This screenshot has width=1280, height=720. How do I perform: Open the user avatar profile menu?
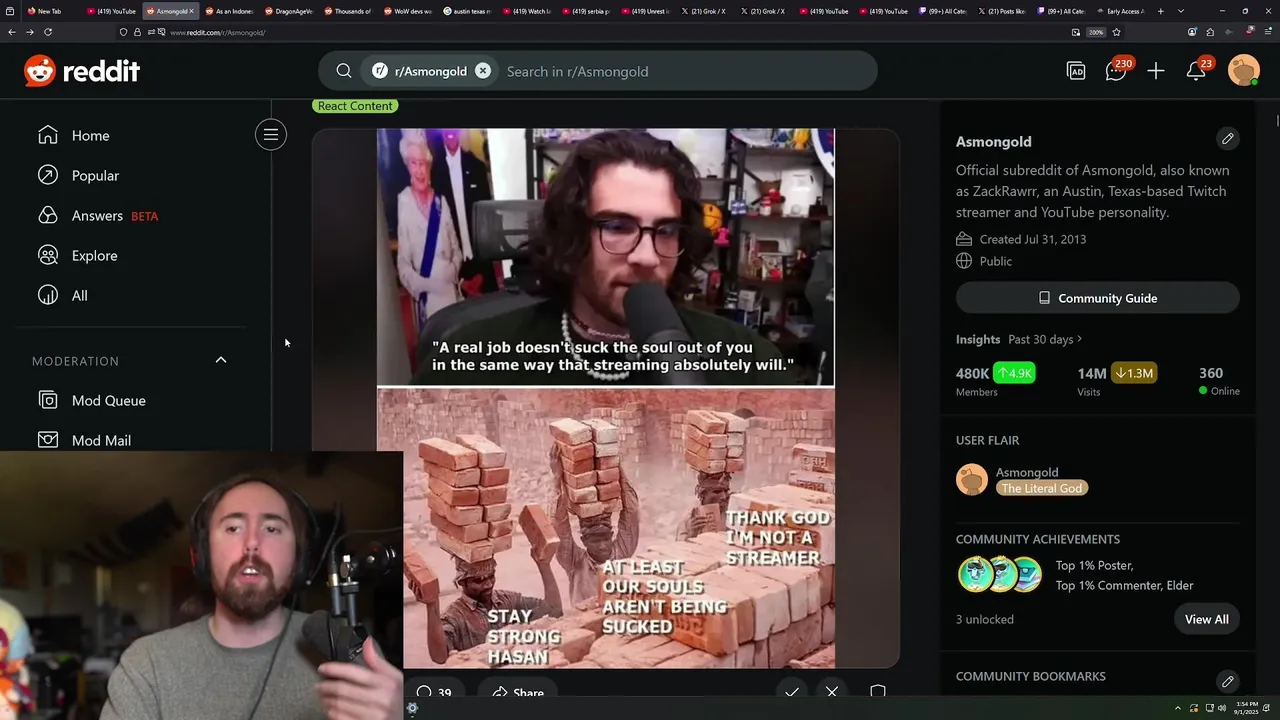coord(1244,71)
